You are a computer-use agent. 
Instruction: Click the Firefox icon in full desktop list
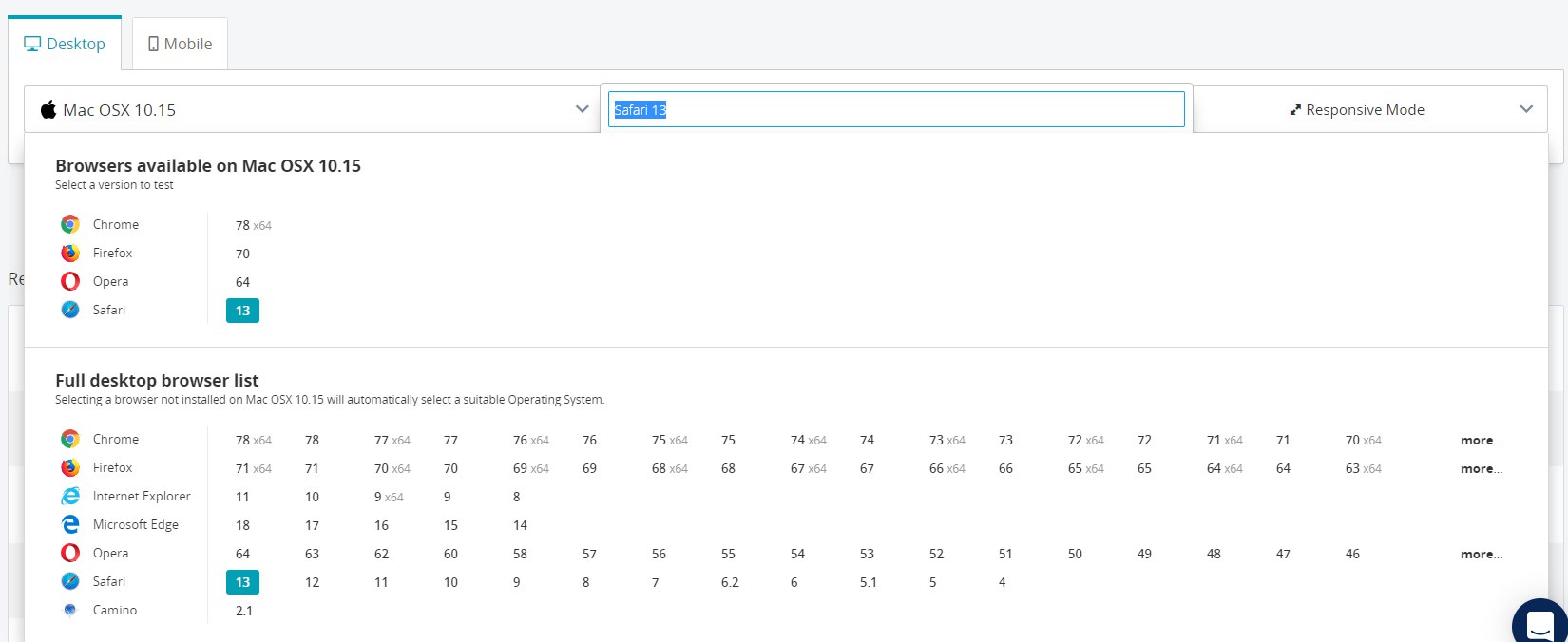[x=70, y=467]
